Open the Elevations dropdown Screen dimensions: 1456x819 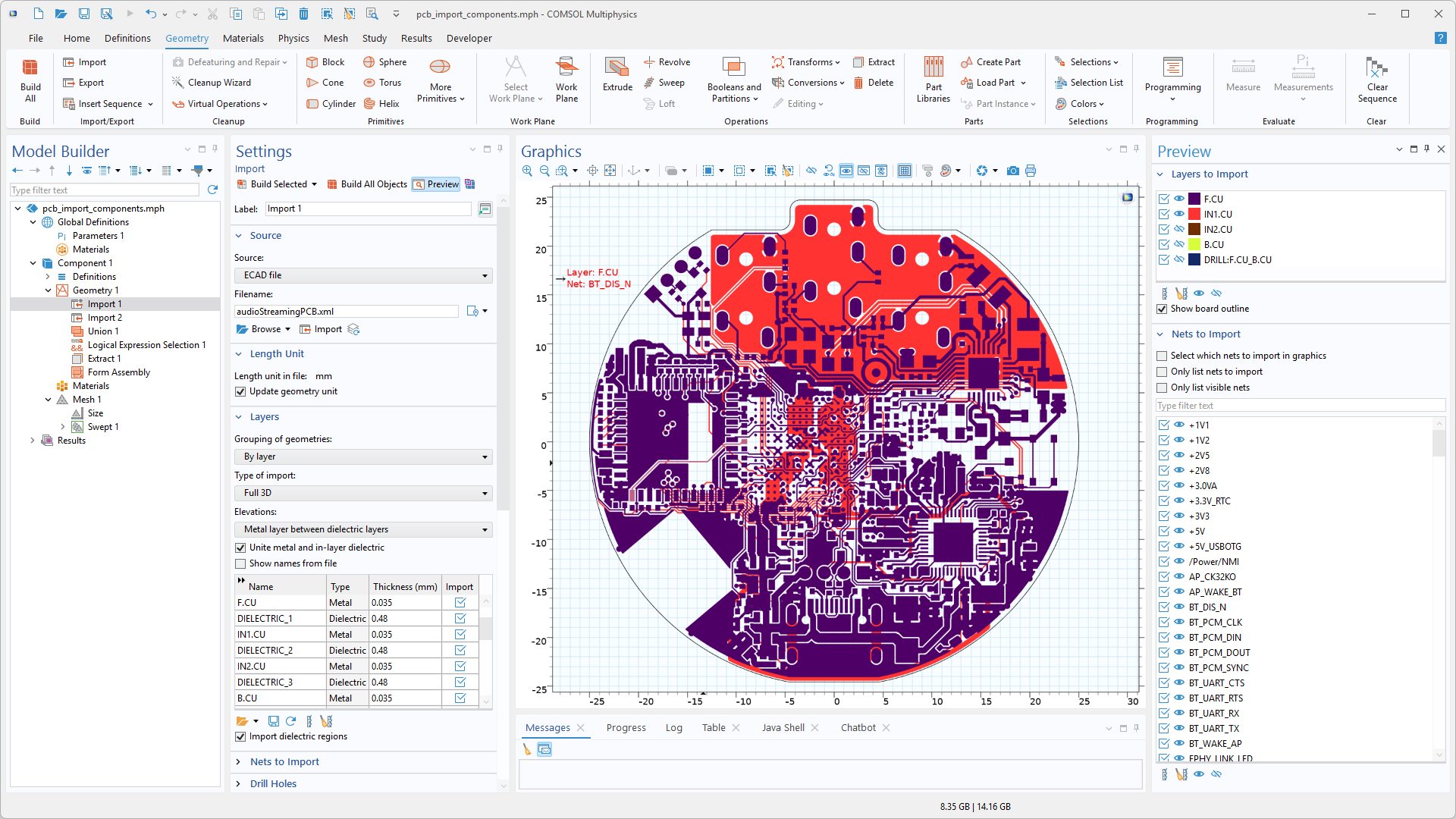[363, 529]
